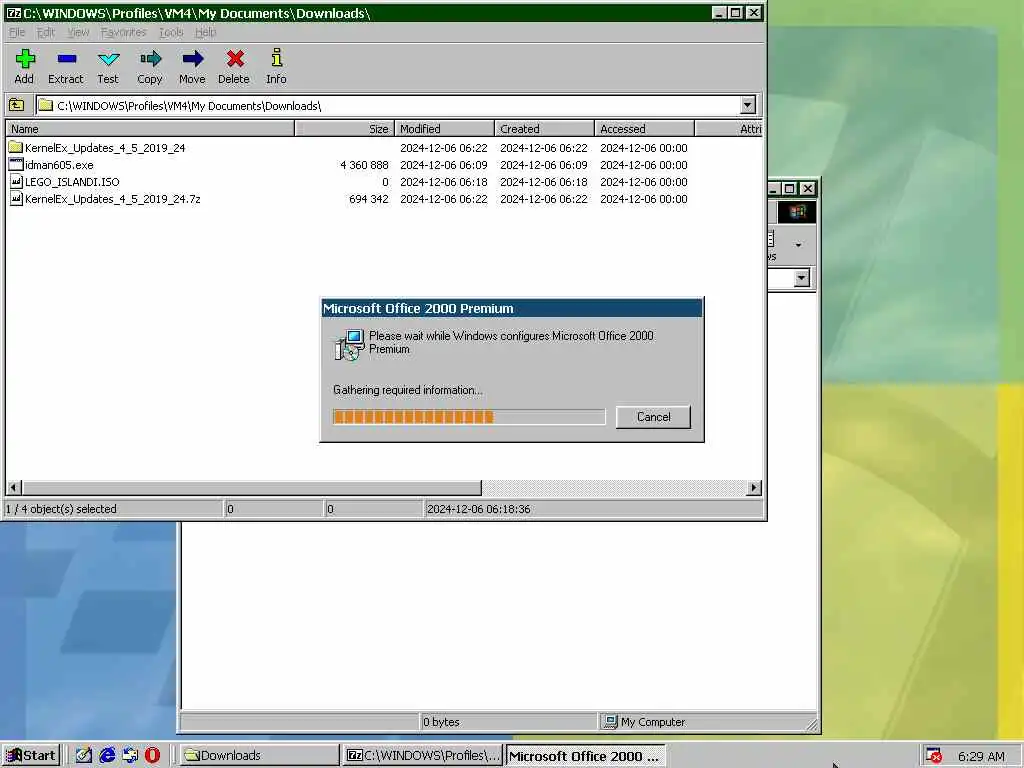The height and width of the screenshot is (768, 1024).
Task: Click the 7-Zip title bar icon
Action: coord(13,12)
